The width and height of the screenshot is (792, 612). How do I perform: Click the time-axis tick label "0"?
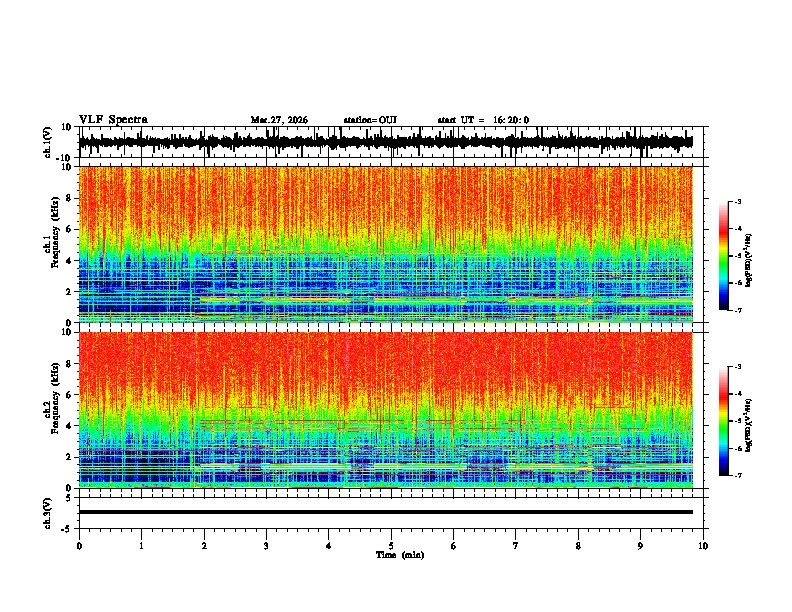click(79, 546)
